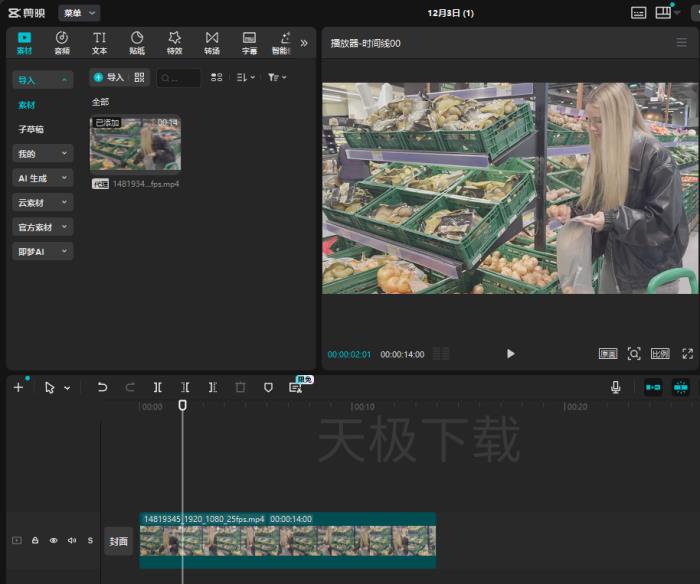Click the undo arrow in timeline toolbar
The height and width of the screenshot is (584, 700).
pyautogui.click(x=102, y=387)
